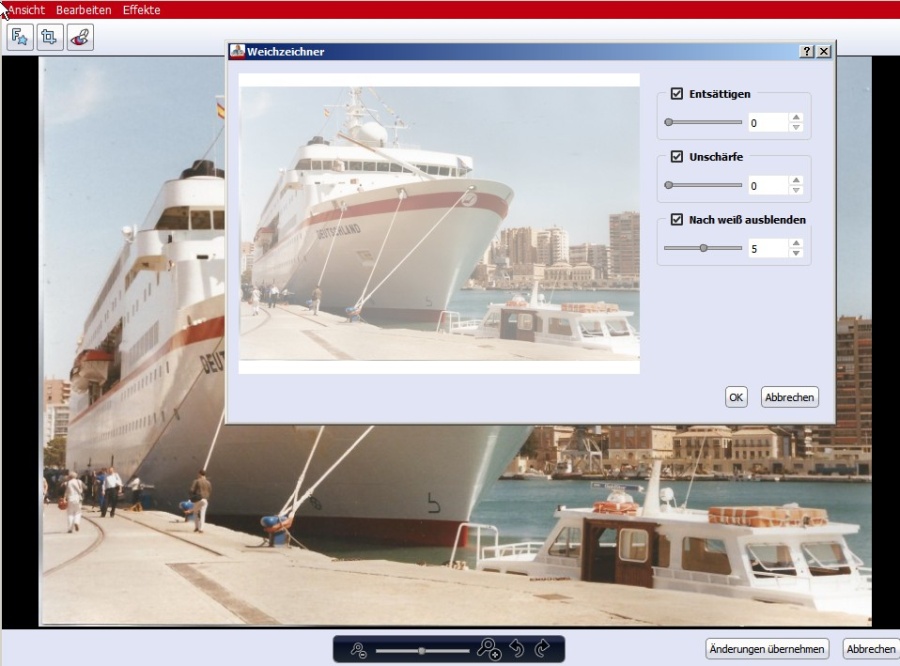Click Abbrechen in the bottom bar
Image resolution: width=900 pixels, height=666 pixels.
[x=871, y=649]
